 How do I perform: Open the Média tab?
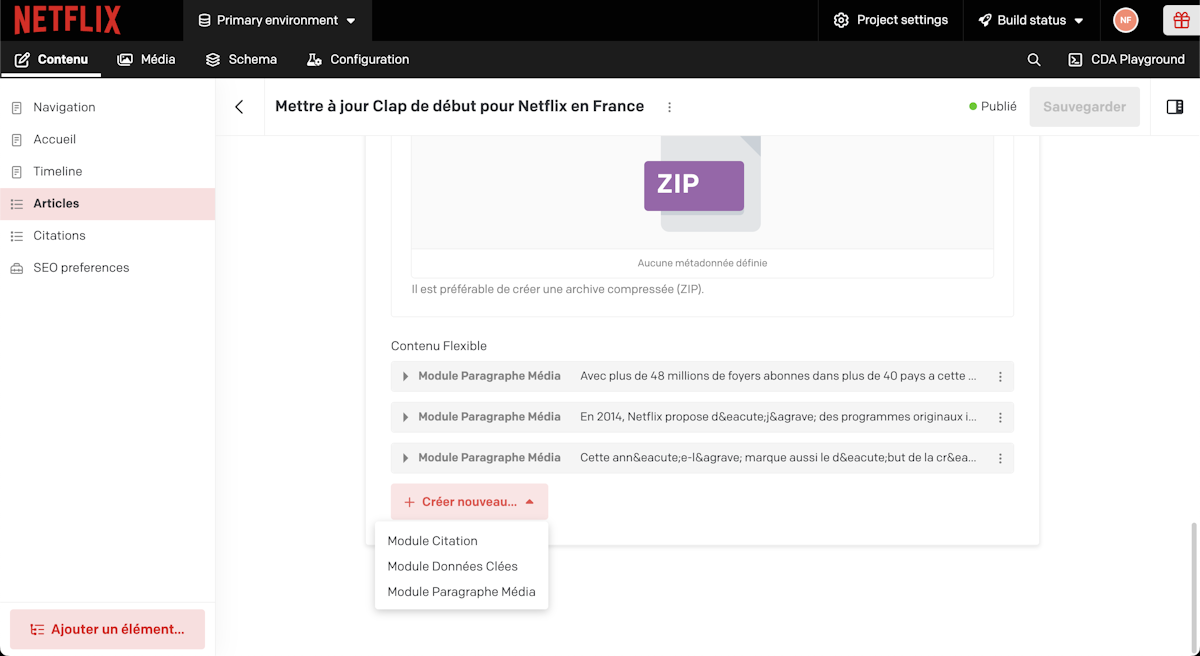pos(146,60)
